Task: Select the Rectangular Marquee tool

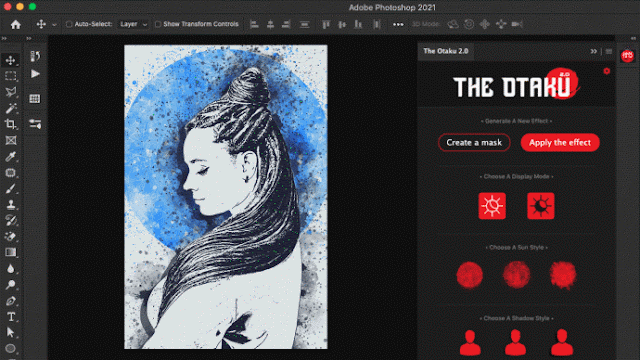Action: click(11, 76)
